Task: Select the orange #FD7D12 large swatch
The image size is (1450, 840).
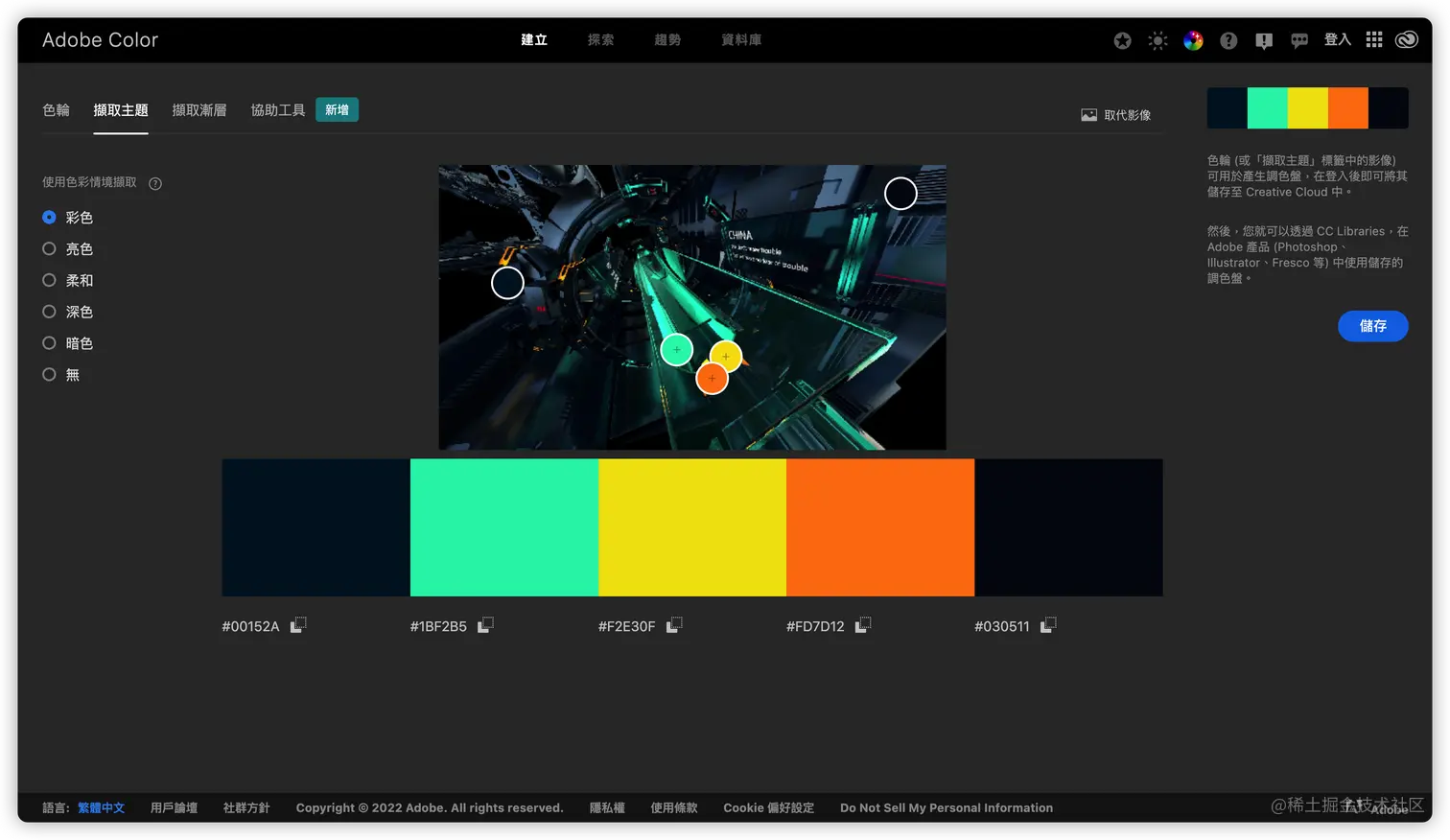Action: [880, 527]
